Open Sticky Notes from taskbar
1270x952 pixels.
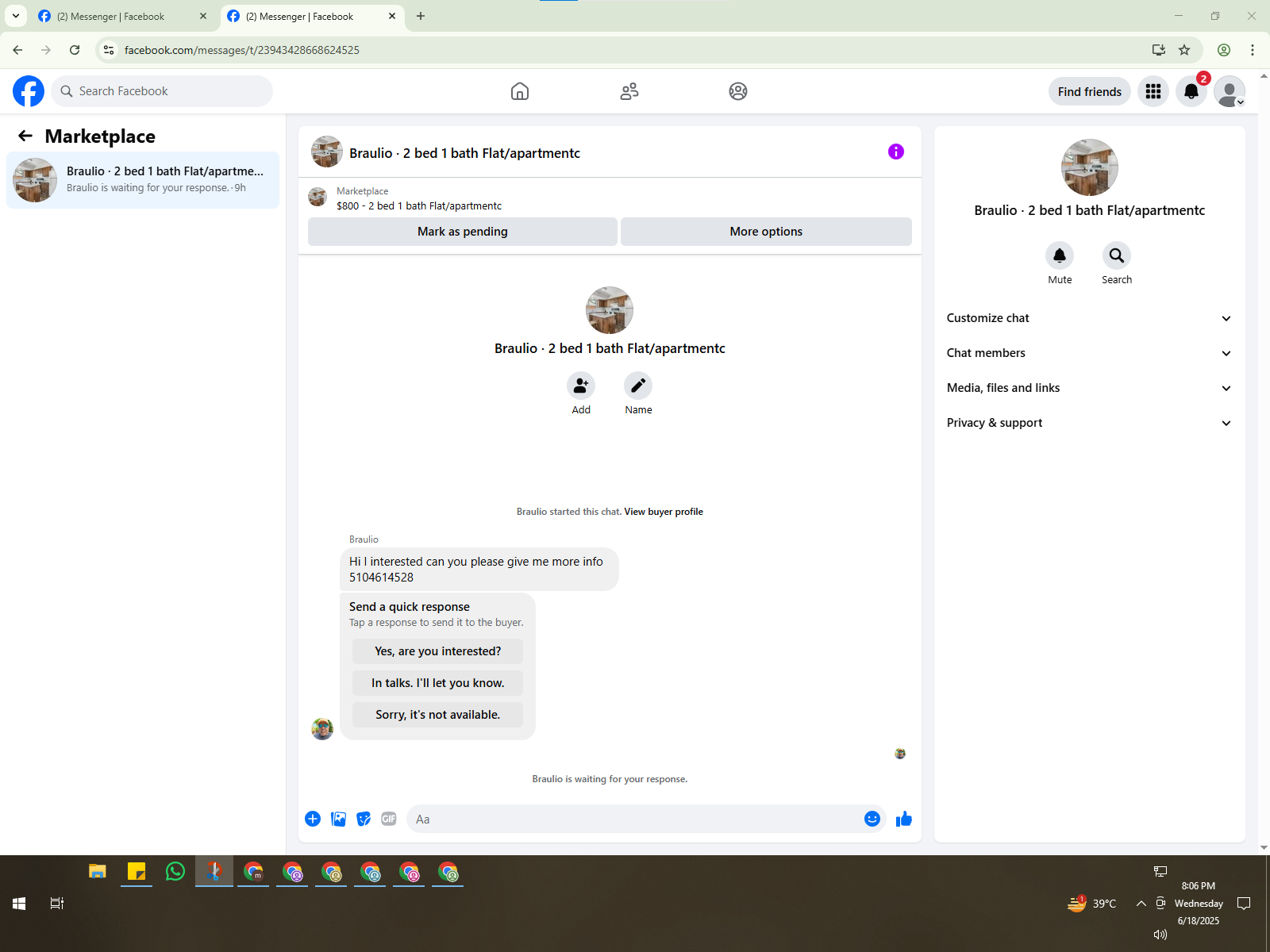coord(137,871)
